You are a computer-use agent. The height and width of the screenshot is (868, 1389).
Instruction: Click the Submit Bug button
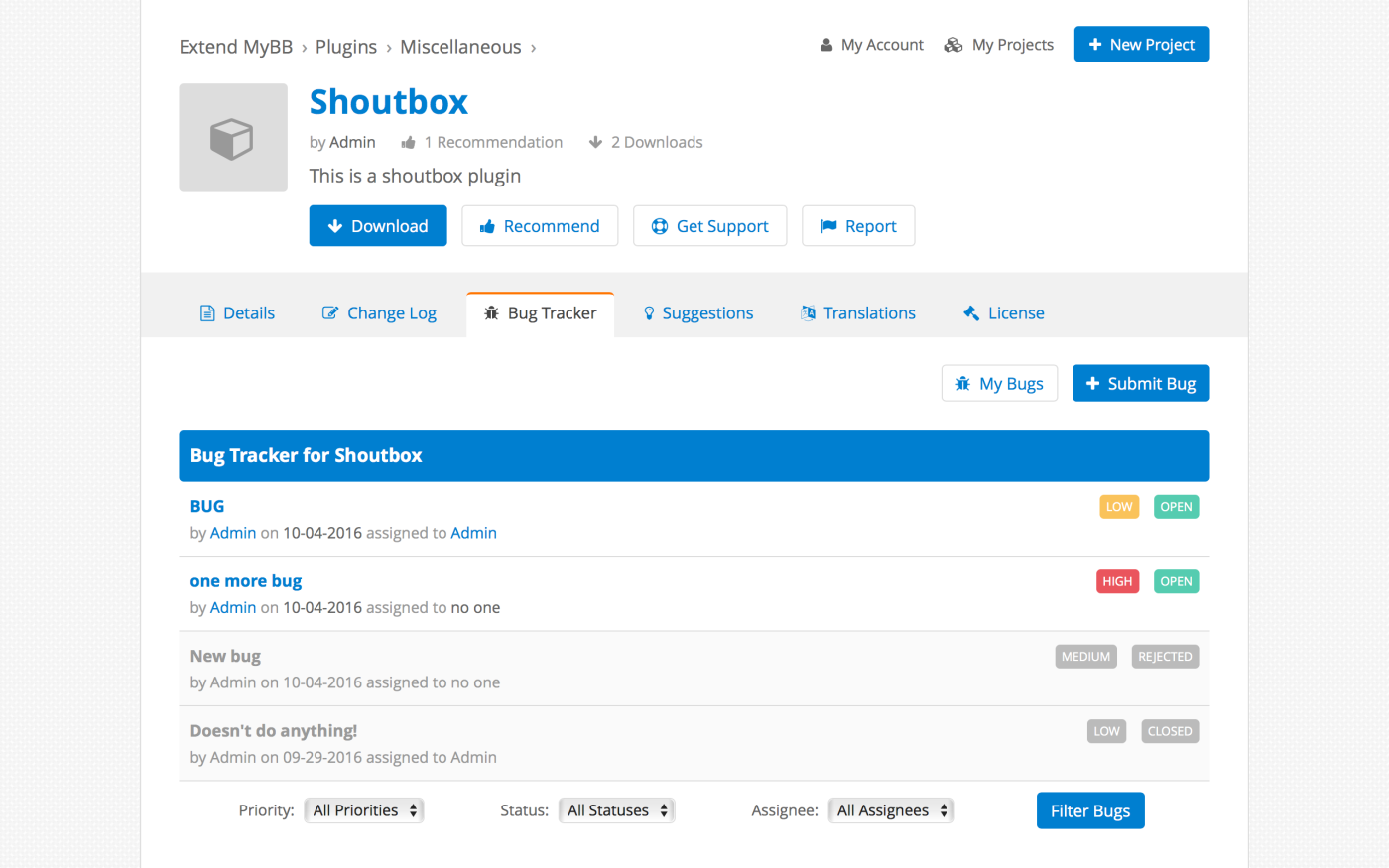[1141, 383]
